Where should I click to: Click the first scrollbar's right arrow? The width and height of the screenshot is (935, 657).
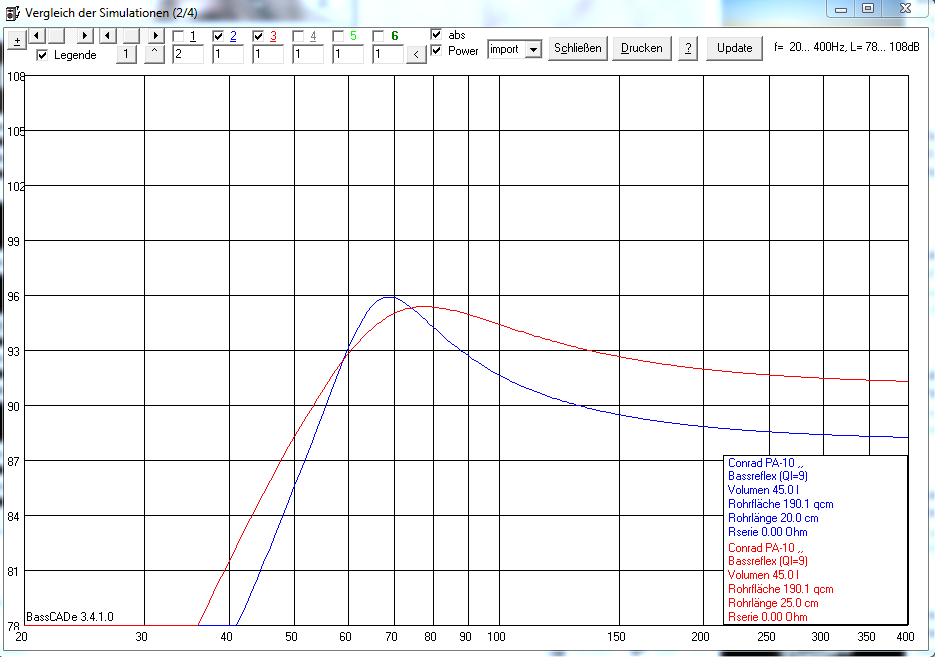(85, 36)
